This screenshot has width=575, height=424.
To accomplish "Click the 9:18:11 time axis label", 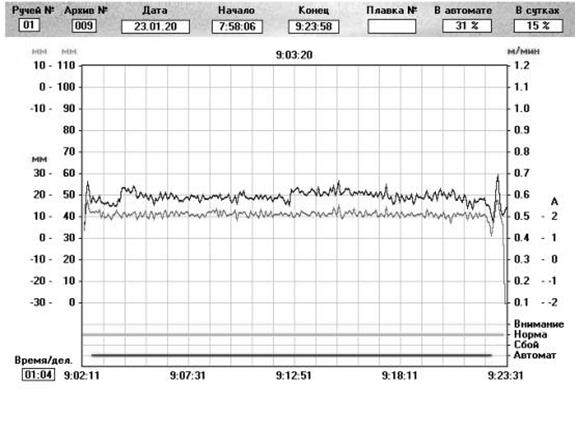I will click(399, 376).
